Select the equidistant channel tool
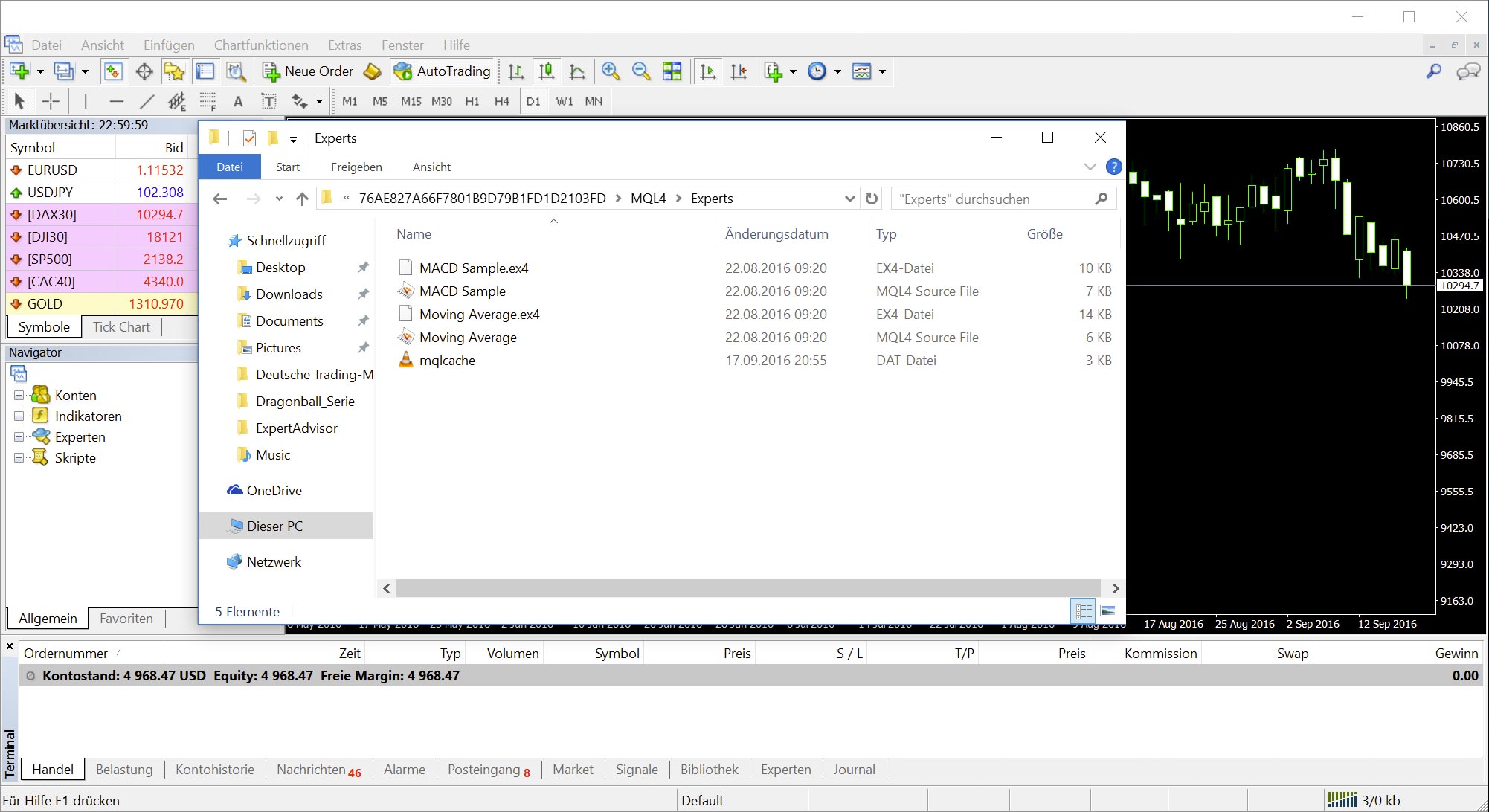The image size is (1489, 812). (x=177, y=101)
